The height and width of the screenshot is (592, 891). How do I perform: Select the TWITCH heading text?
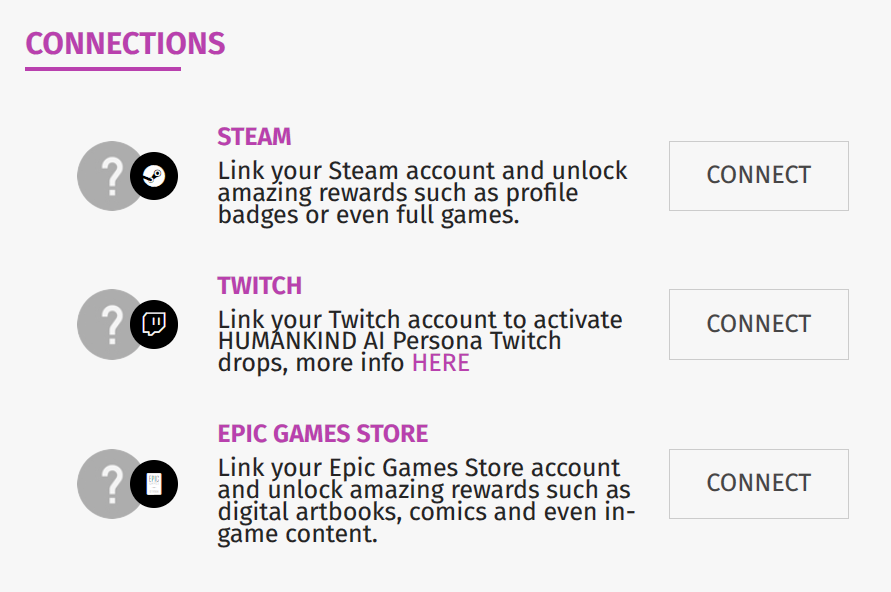click(x=259, y=286)
